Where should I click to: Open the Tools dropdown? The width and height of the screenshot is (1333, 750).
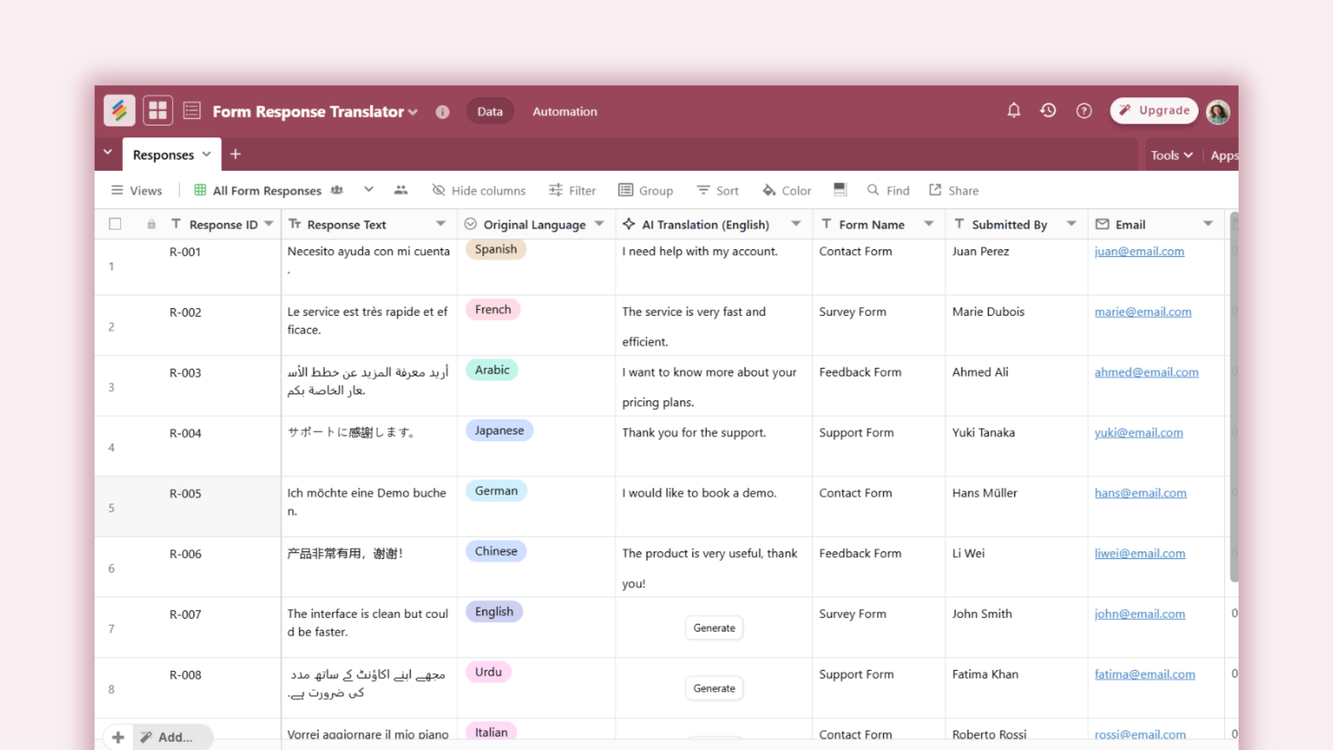(x=1170, y=155)
